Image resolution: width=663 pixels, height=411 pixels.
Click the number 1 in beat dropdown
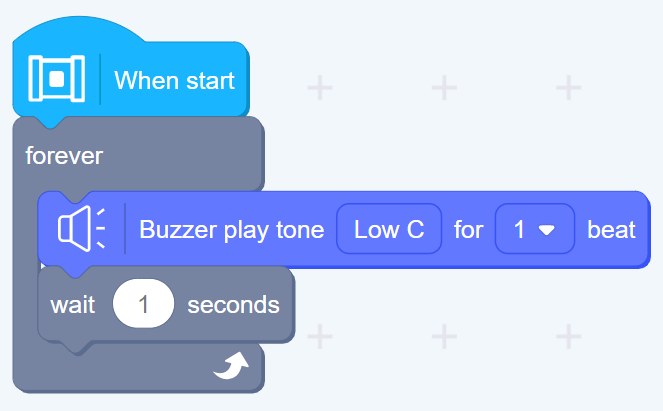tap(519, 230)
